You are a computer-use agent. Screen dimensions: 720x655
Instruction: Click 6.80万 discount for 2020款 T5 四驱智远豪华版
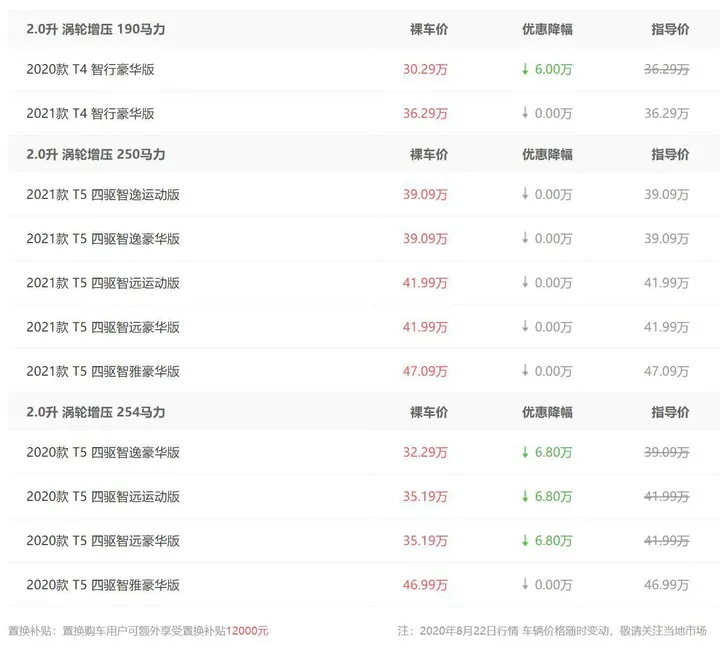pos(553,541)
